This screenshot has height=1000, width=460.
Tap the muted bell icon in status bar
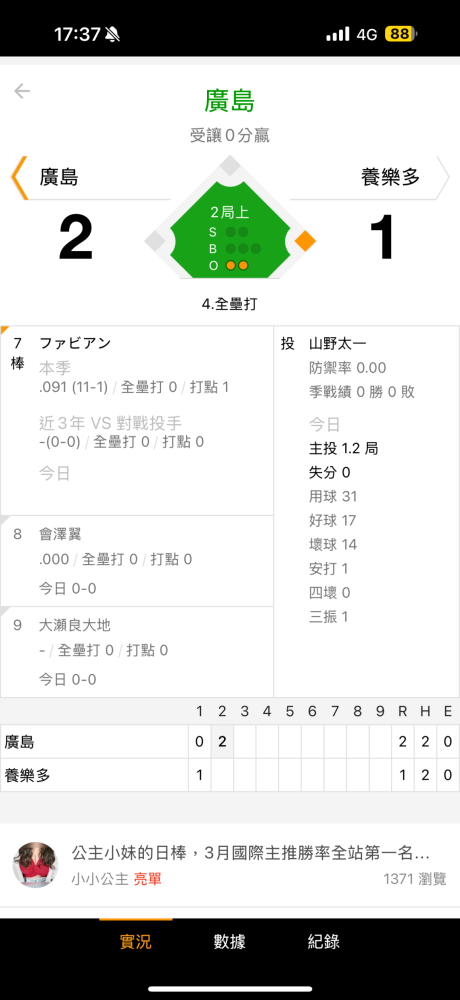[112, 34]
